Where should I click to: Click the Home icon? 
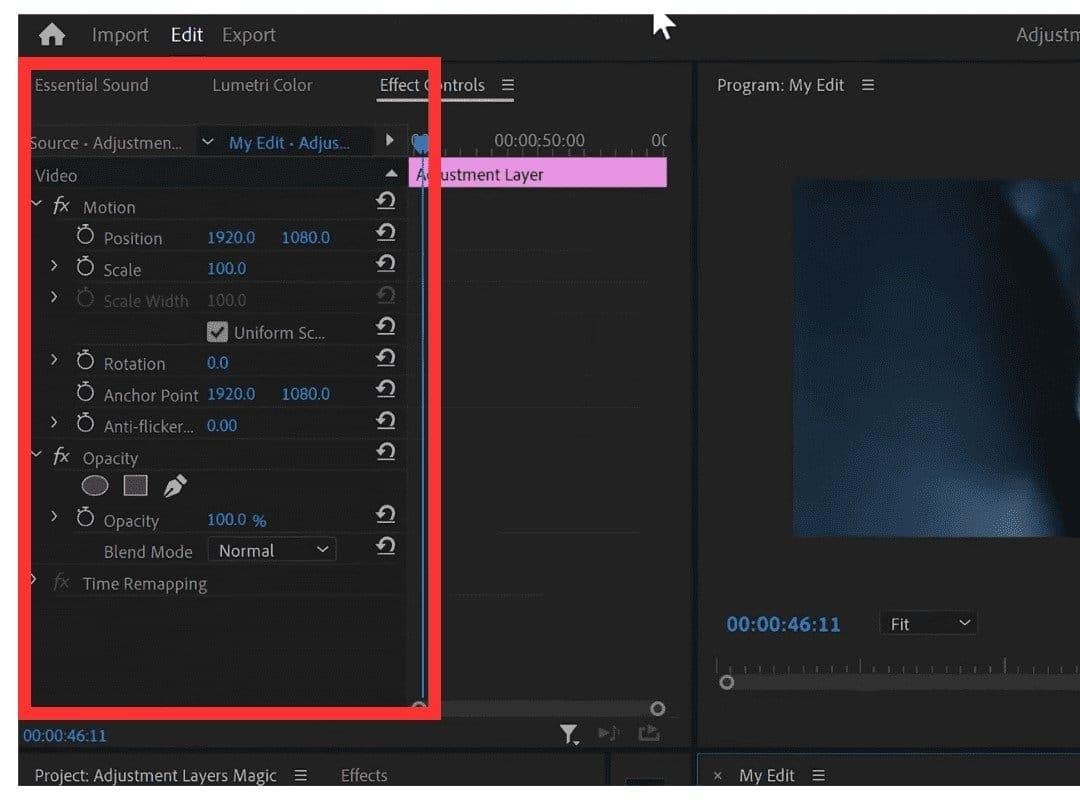coord(51,35)
